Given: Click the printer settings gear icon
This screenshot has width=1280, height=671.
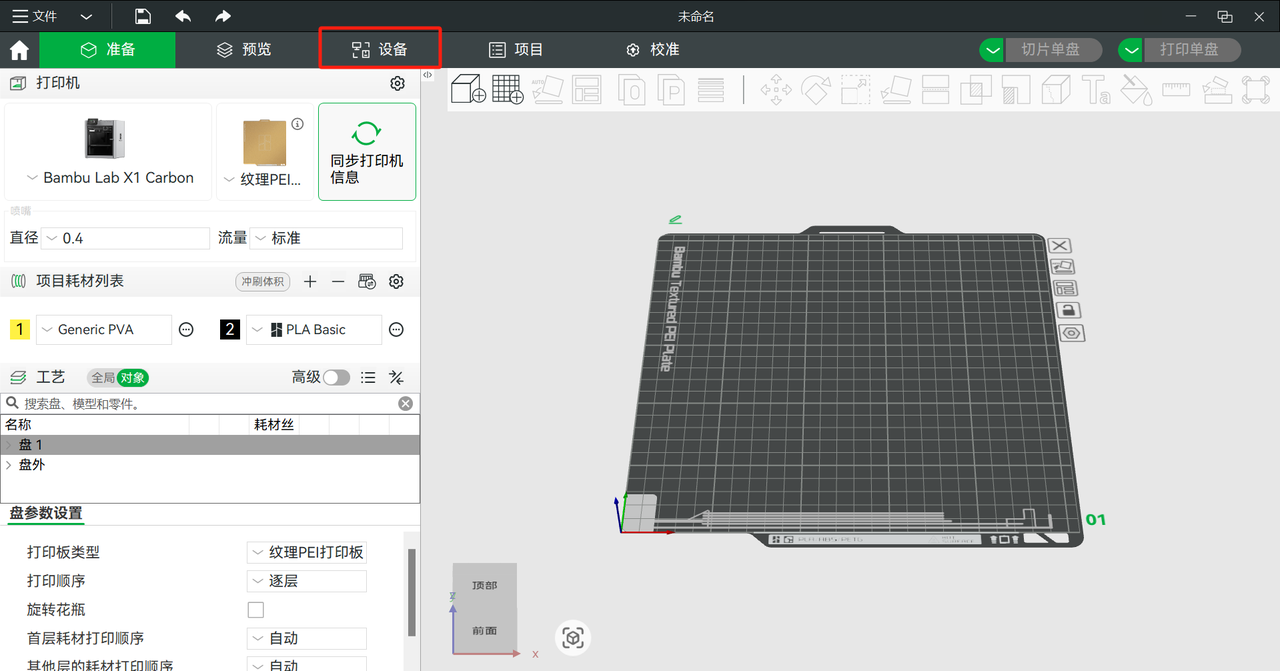Looking at the screenshot, I should (397, 83).
